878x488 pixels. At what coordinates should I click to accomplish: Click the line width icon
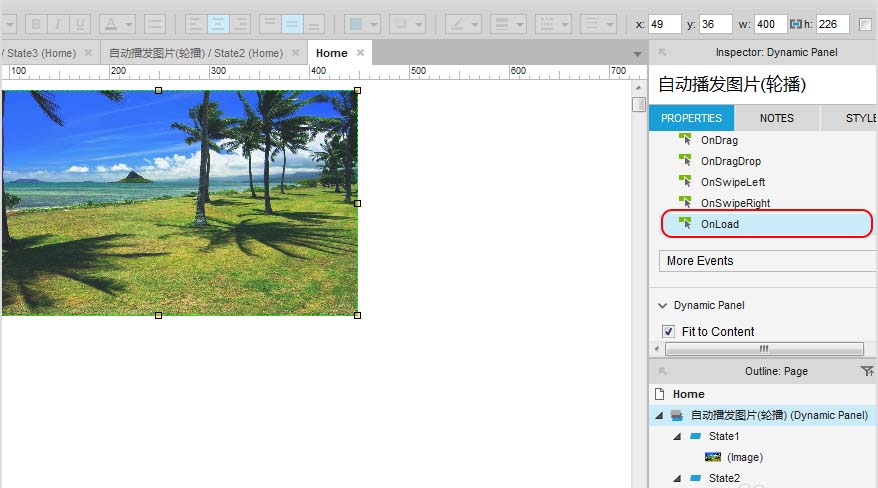point(502,24)
